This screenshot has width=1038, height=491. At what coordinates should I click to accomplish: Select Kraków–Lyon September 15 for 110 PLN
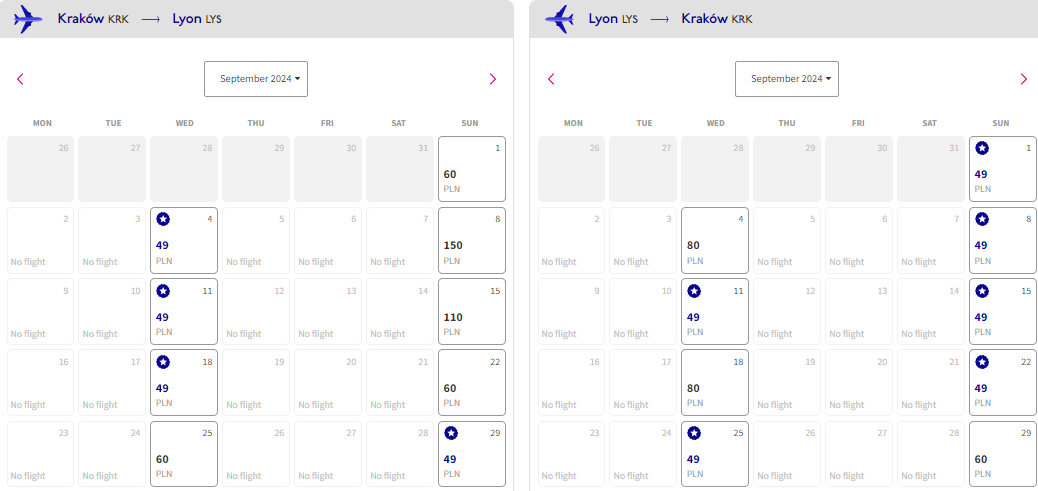pyautogui.click(x=472, y=312)
